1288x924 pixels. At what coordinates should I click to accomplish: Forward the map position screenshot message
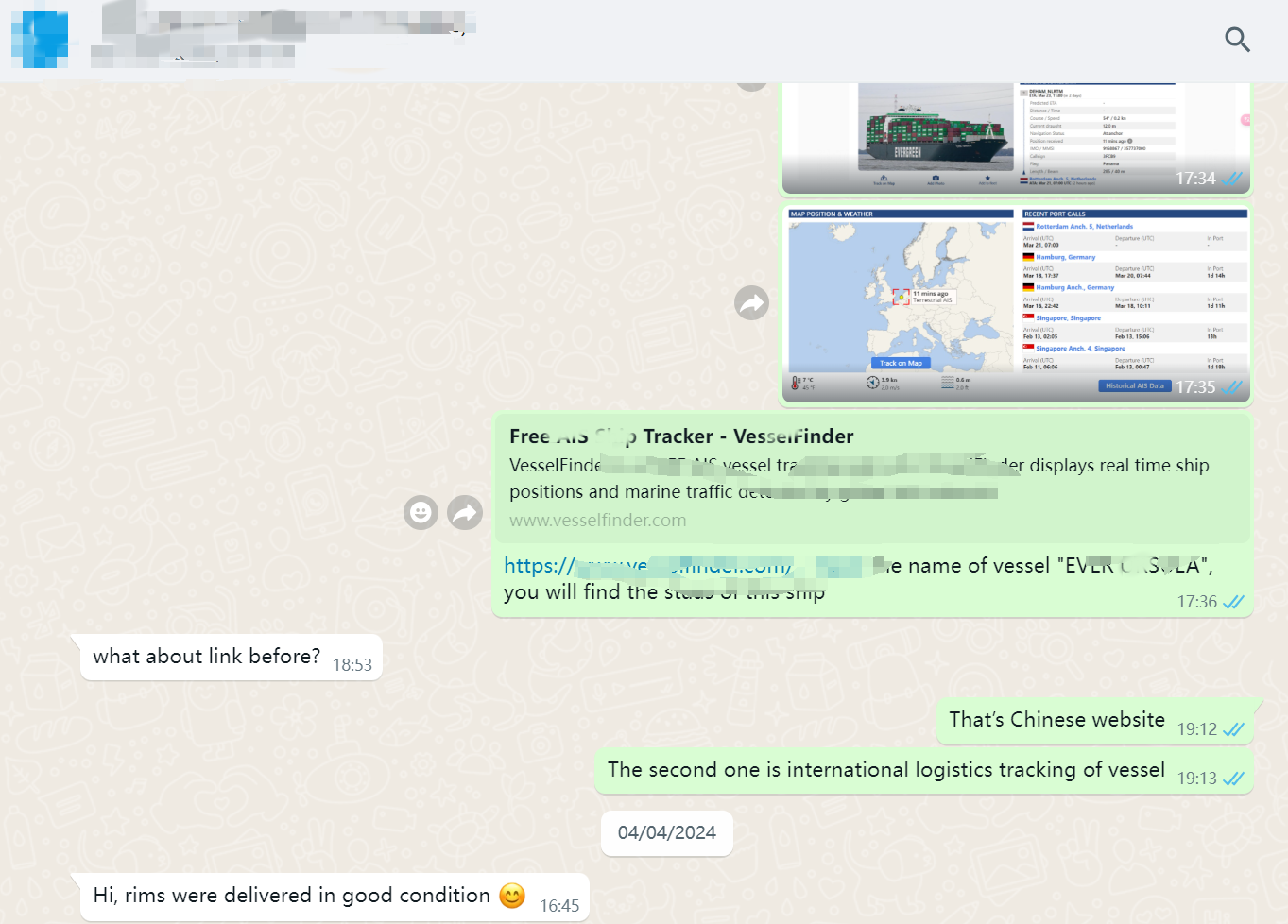(x=751, y=303)
